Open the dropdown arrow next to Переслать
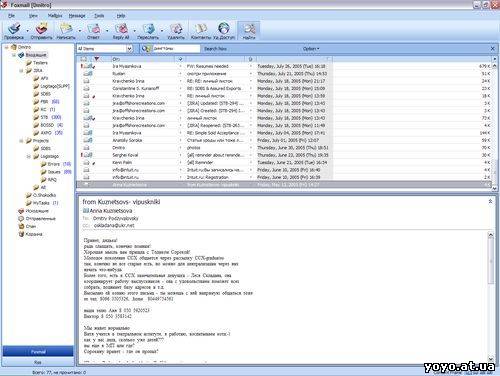 pyautogui.click(x=162, y=30)
